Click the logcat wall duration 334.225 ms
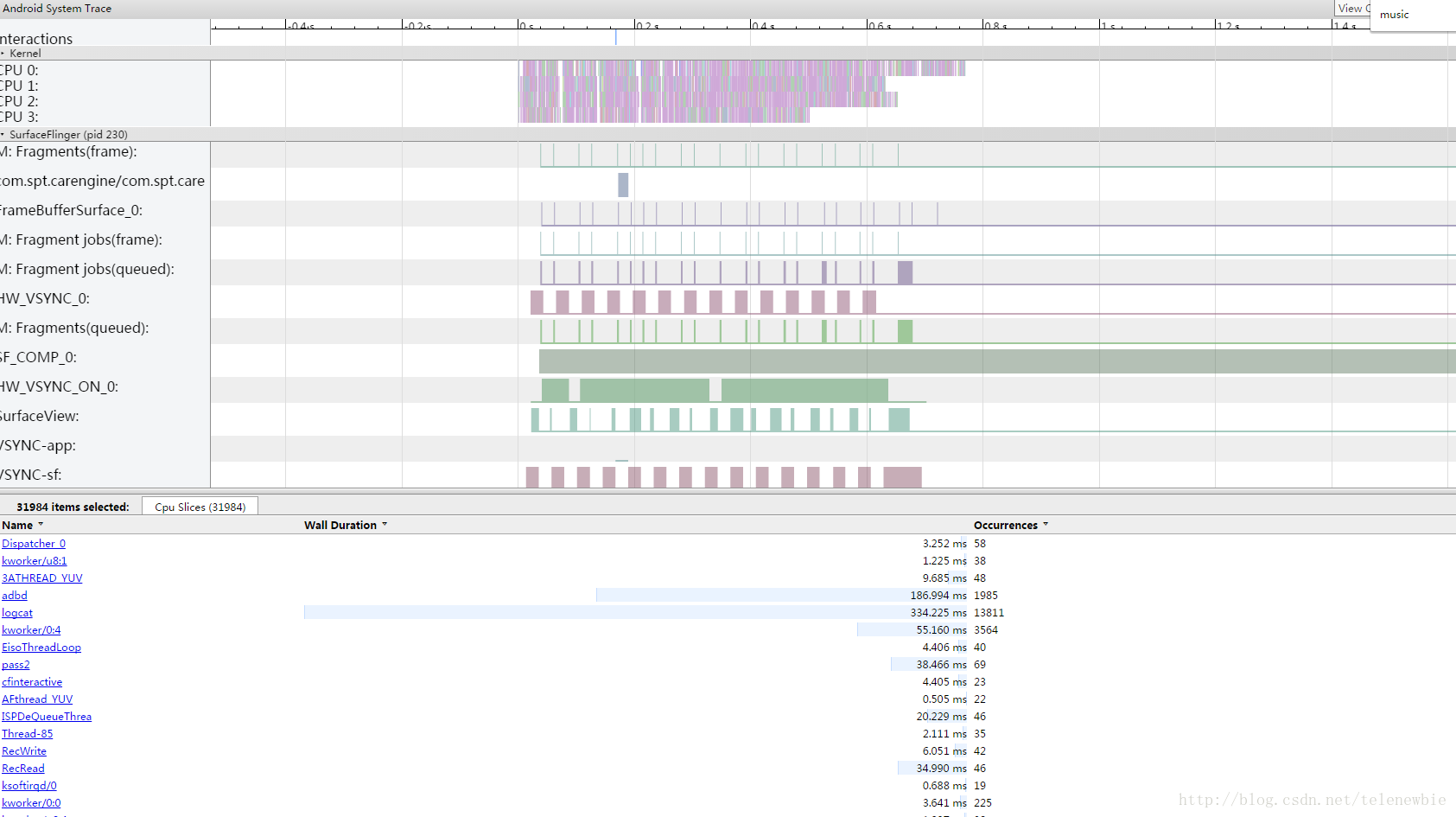The width and height of the screenshot is (1456, 817). pyautogui.click(x=938, y=613)
